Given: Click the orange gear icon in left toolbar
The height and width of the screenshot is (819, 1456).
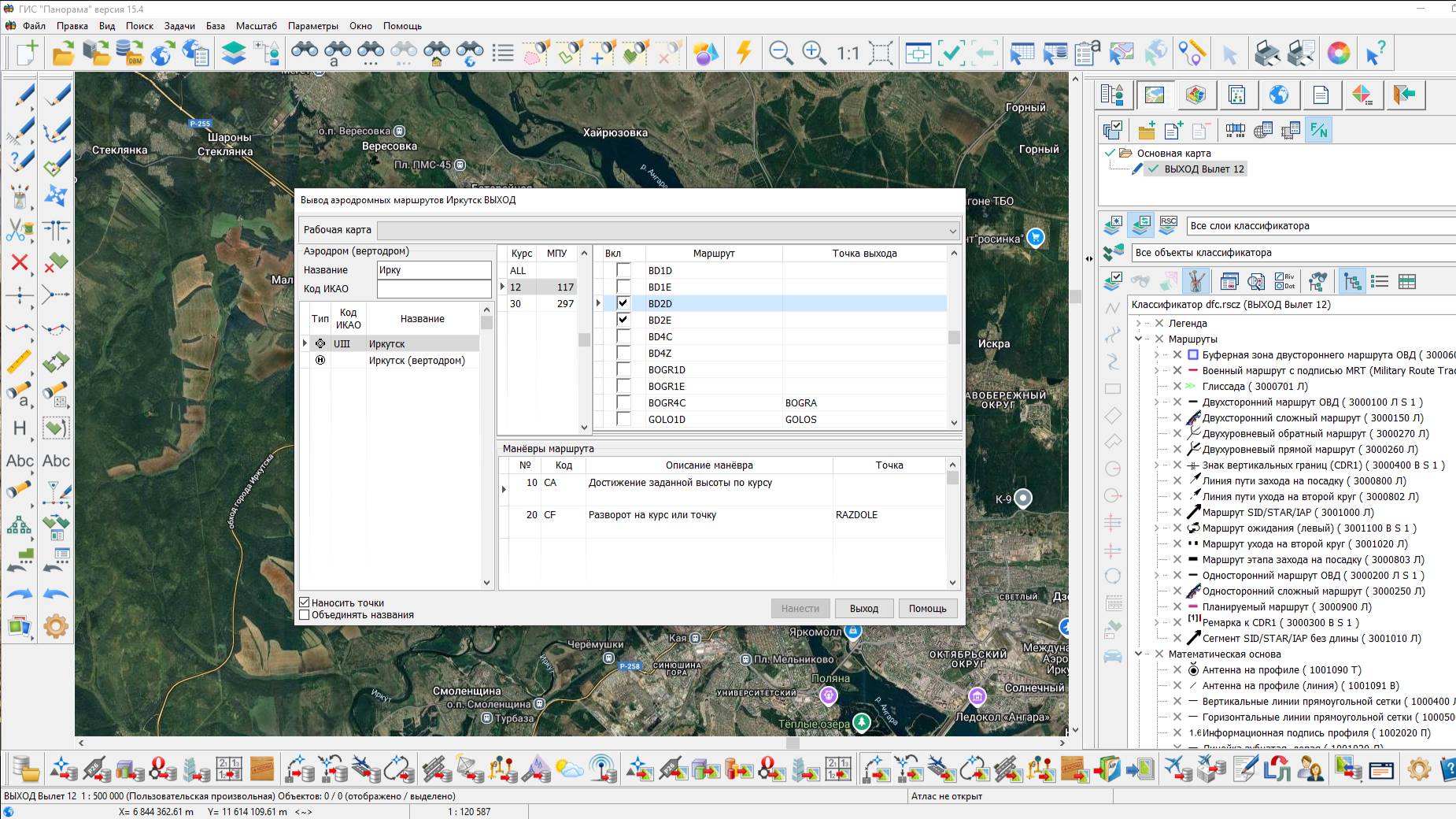Looking at the screenshot, I should (56, 627).
